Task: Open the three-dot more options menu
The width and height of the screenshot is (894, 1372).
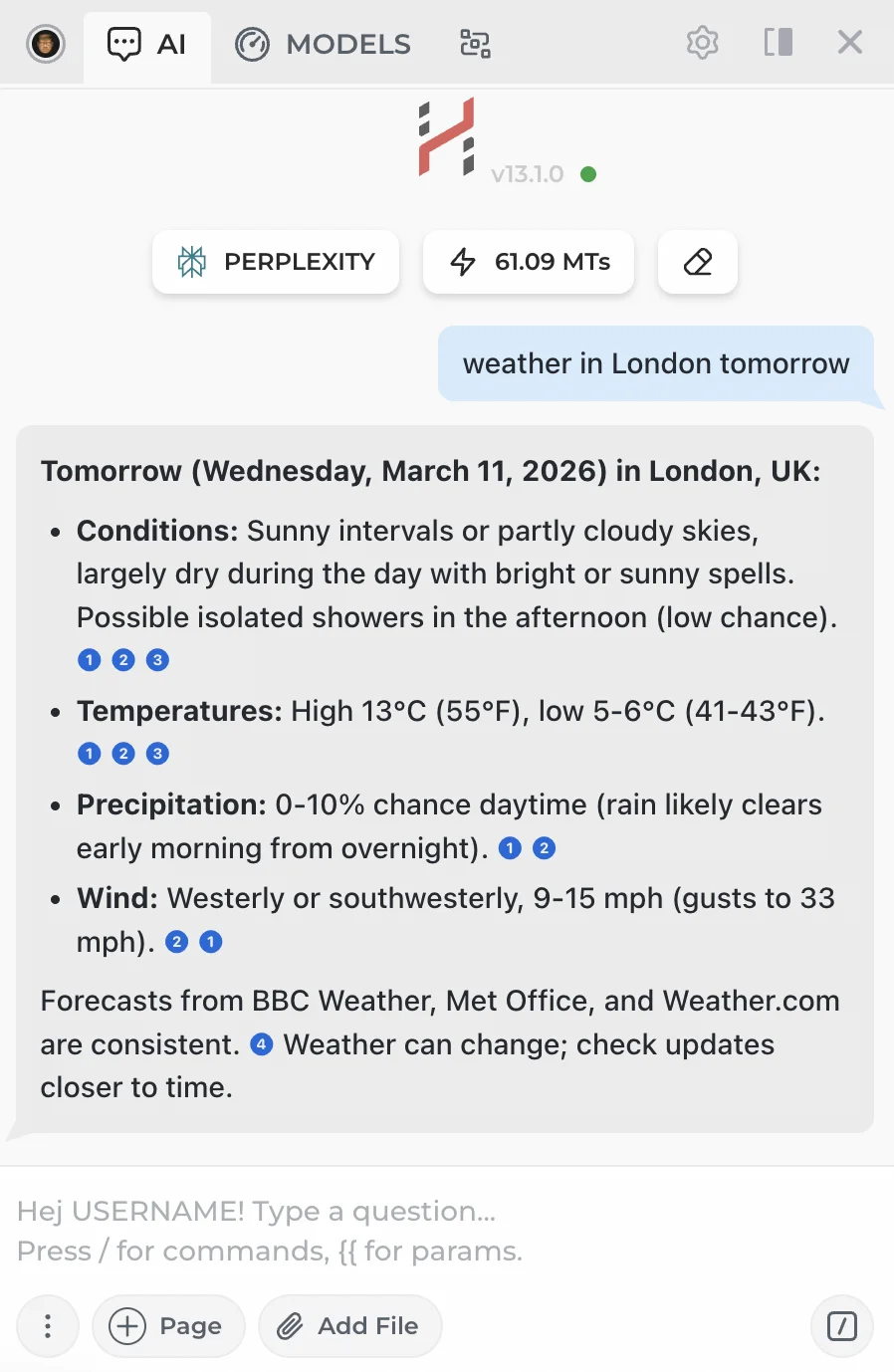Action: coord(48,1326)
